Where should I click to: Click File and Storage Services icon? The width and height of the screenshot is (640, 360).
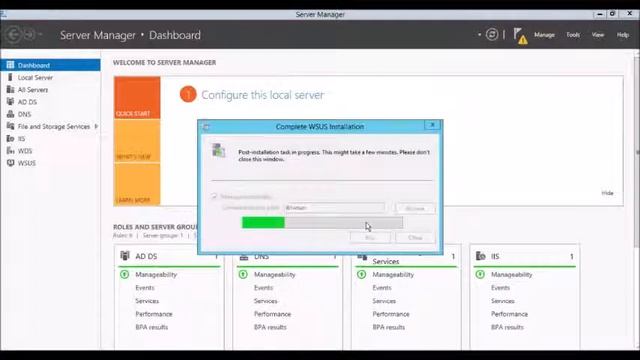click(10, 126)
